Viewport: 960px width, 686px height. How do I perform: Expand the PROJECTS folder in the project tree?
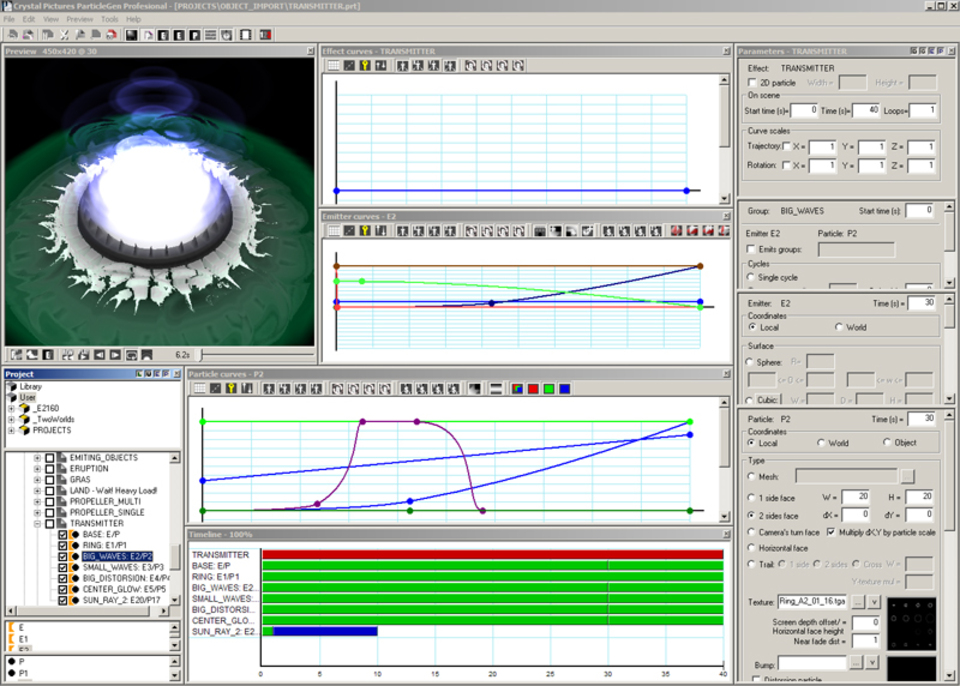12,430
